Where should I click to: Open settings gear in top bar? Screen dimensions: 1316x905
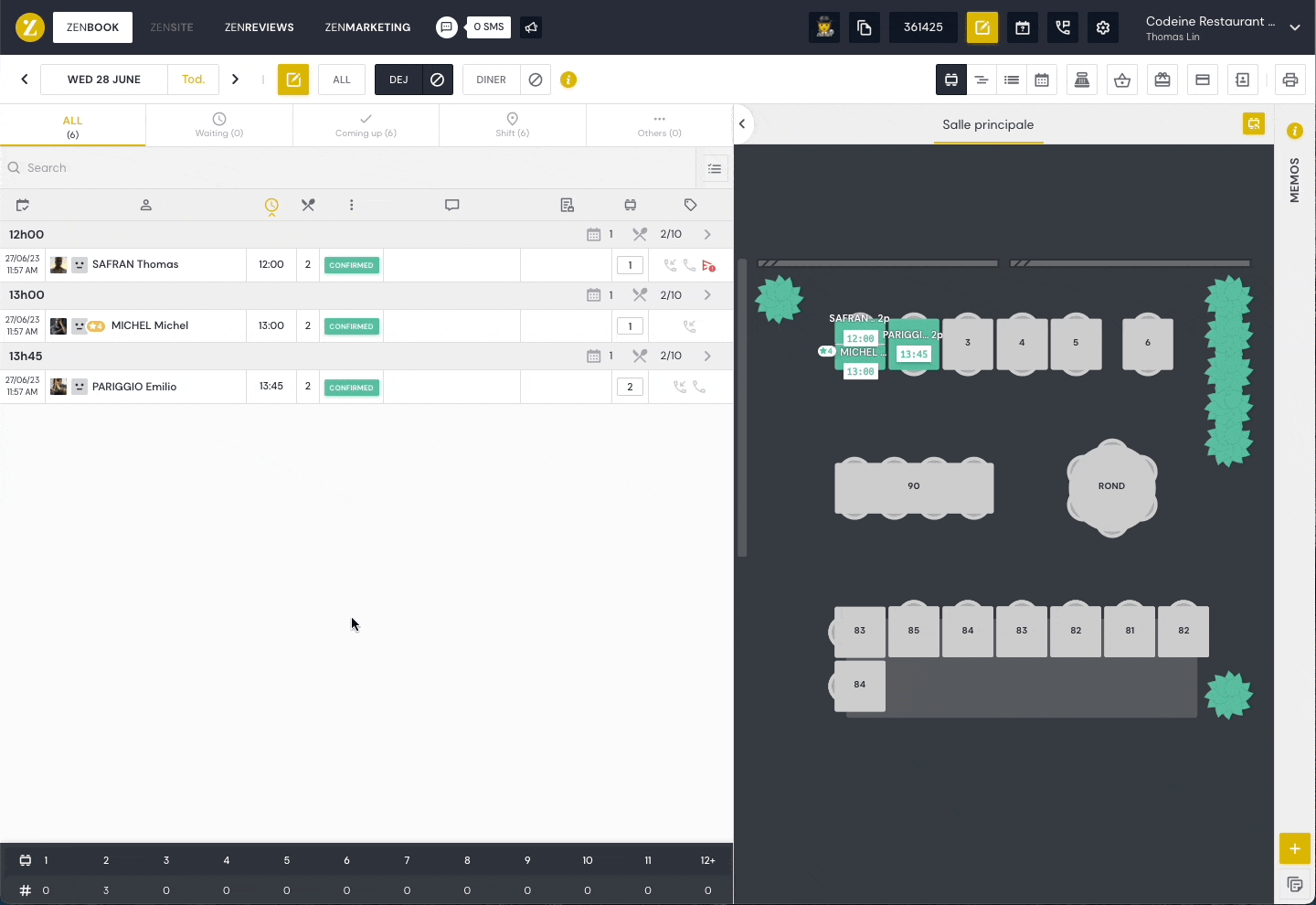pos(1103,27)
